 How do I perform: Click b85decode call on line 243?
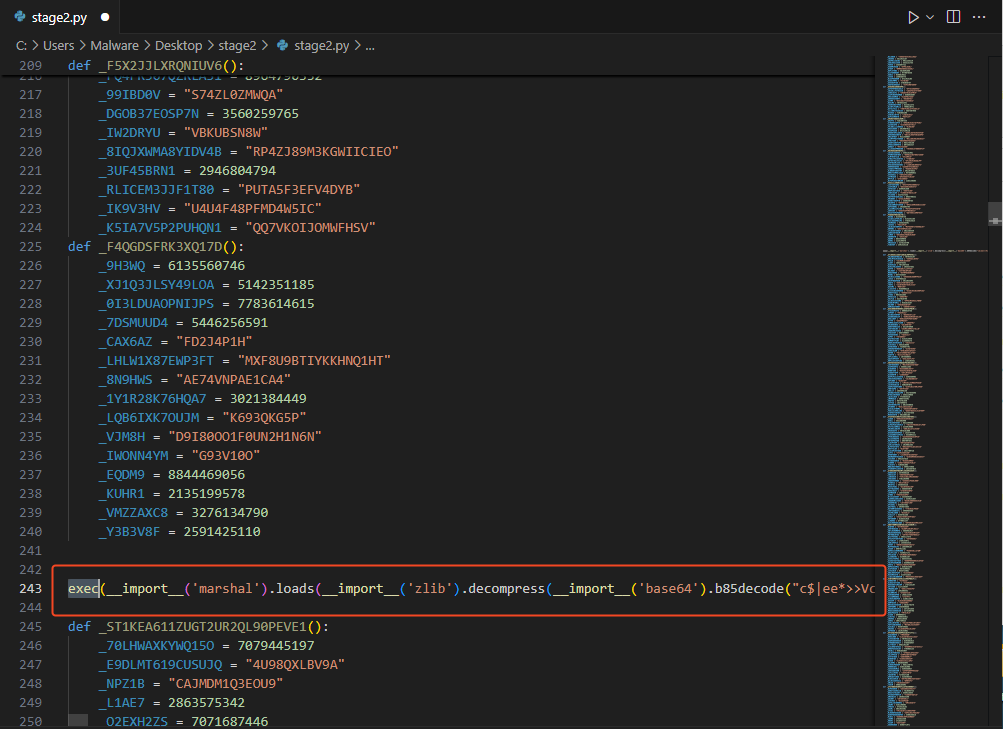pos(748,588)
